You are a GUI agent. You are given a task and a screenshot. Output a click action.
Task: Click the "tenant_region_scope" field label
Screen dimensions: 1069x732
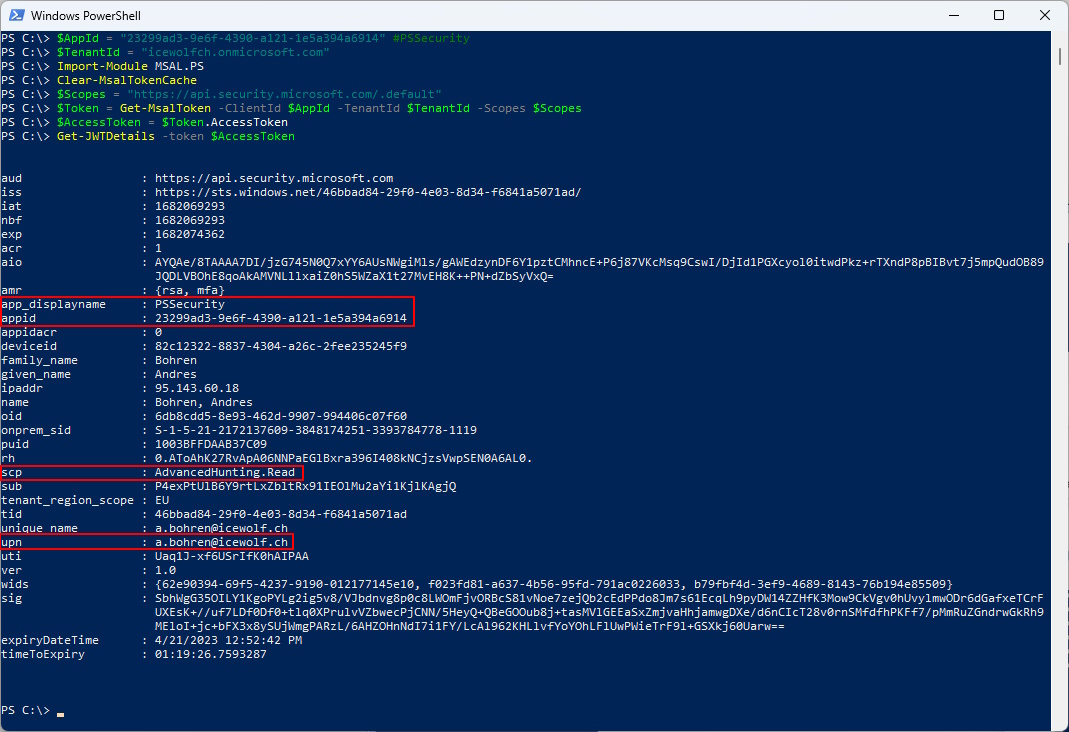(67, 500)
